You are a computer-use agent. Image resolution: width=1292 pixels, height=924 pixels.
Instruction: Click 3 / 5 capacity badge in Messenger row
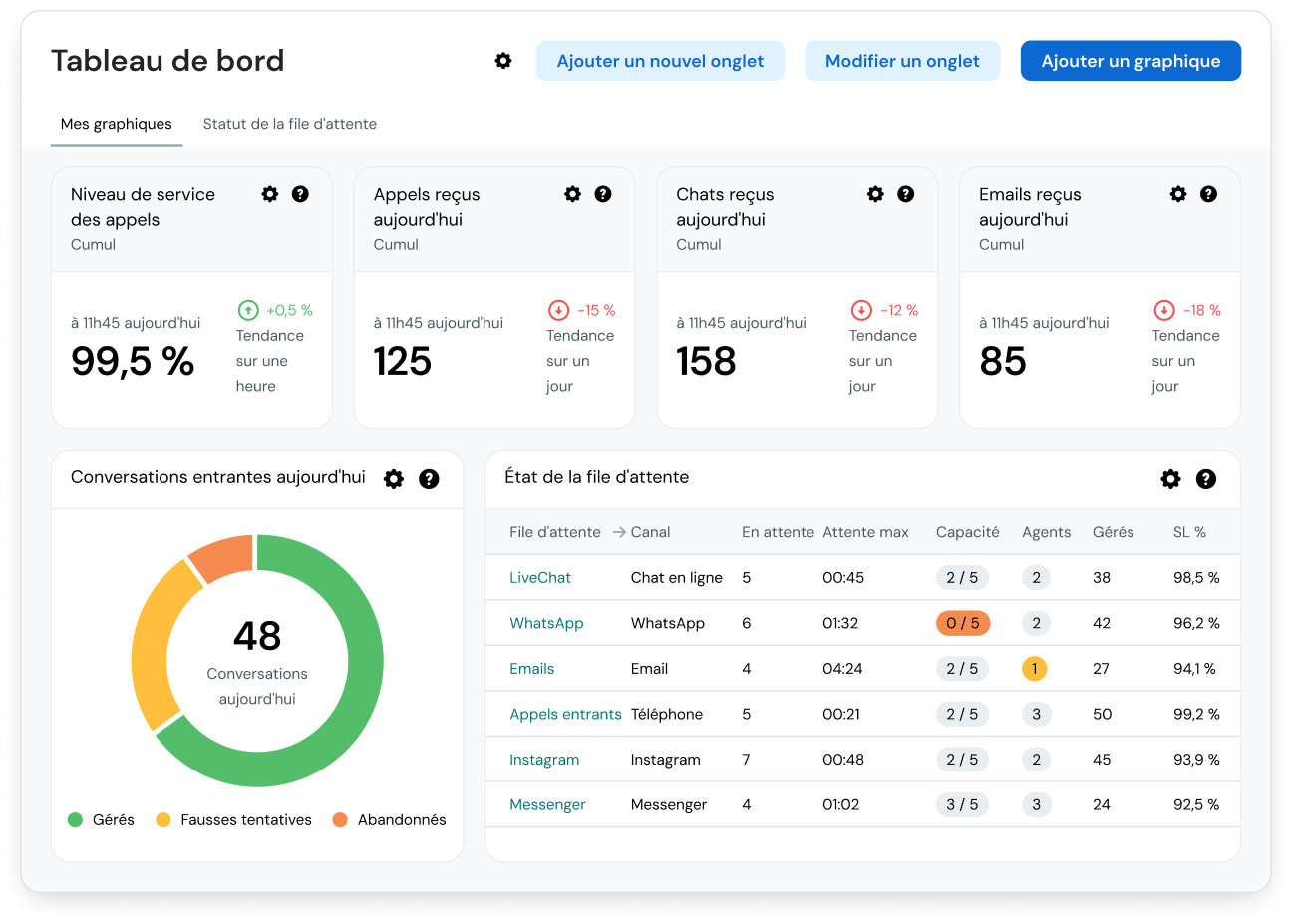[x=962, y=805]
